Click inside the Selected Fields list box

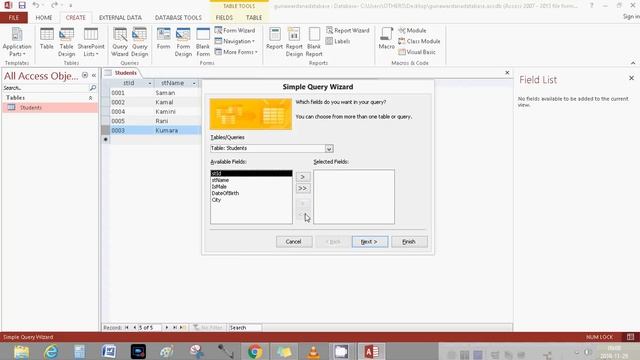[x=354, y=197]
